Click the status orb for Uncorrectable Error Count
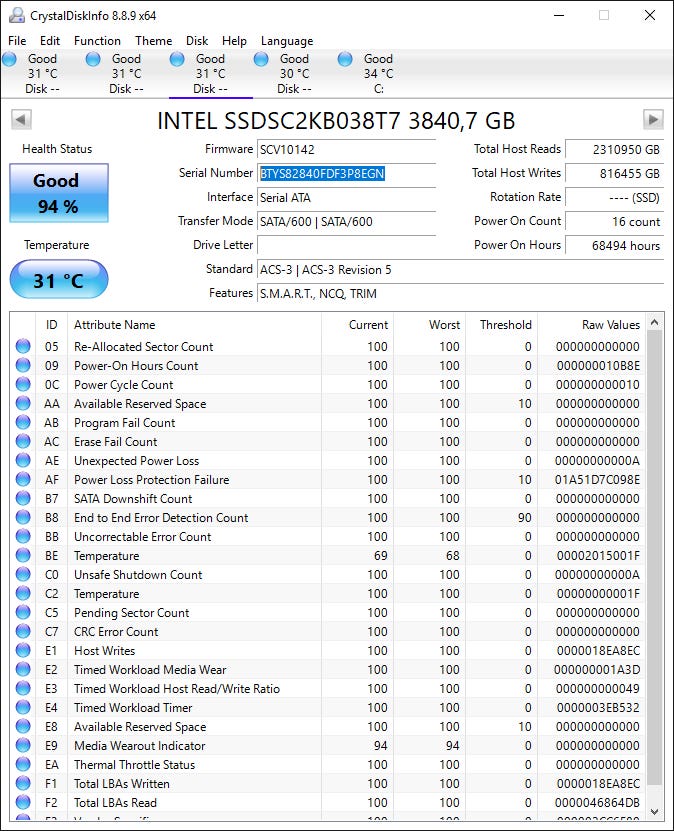Viewport: 674px width, 831px height. point(23,536)
